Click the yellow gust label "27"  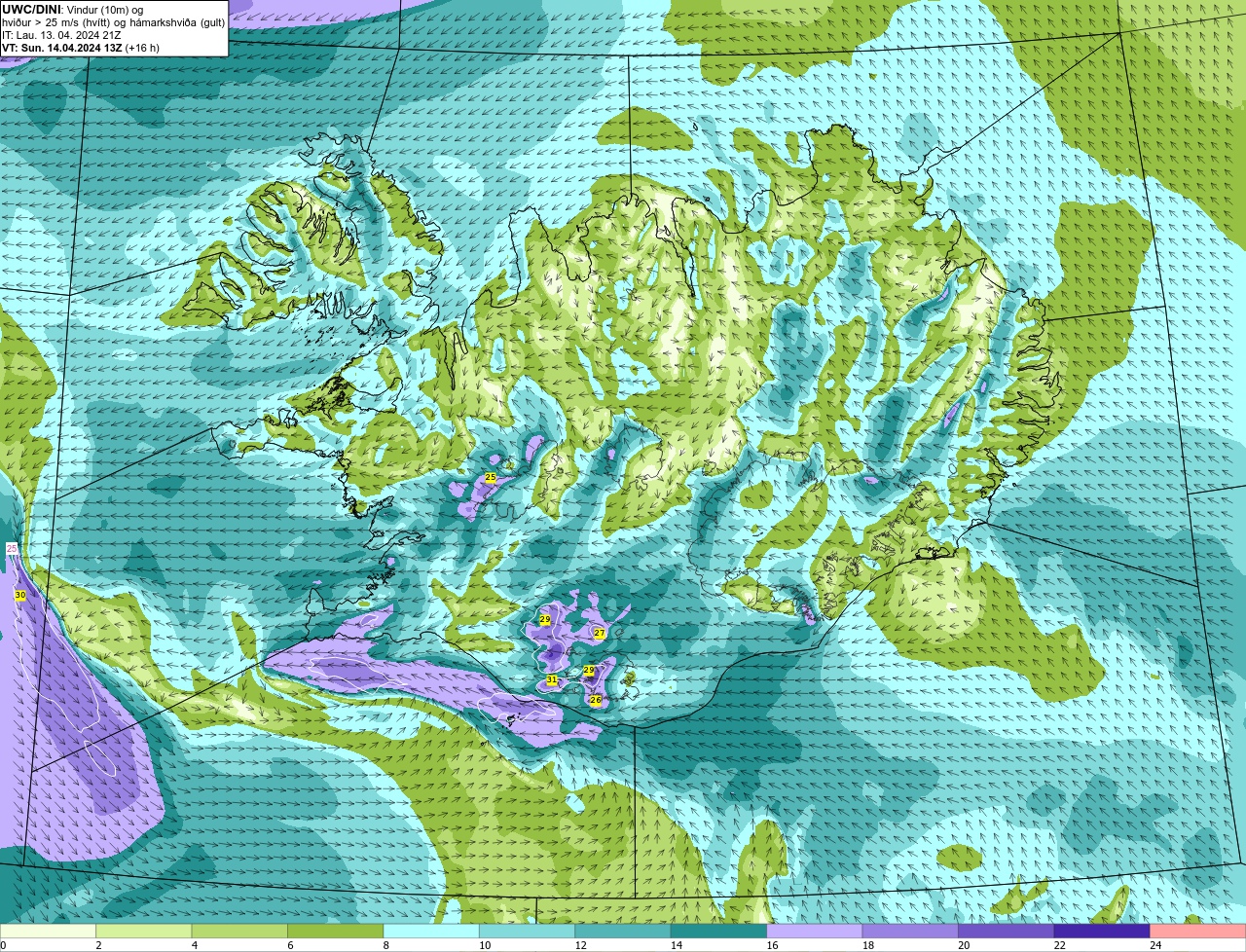[600, 633]
